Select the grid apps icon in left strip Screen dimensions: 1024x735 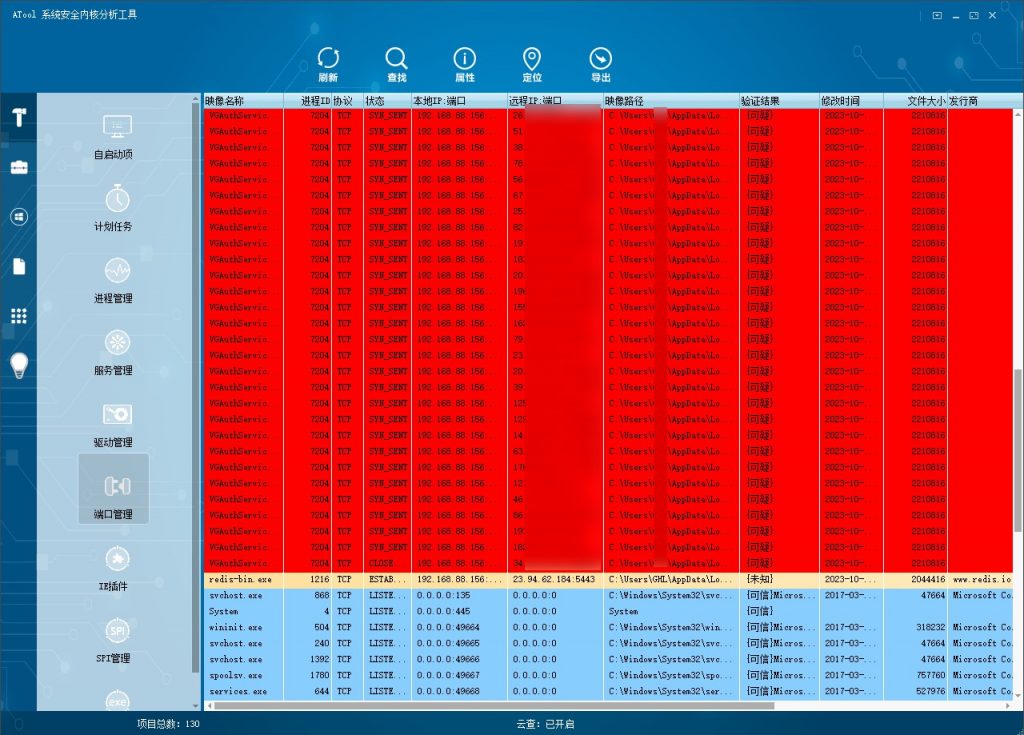tap(19, 316)
